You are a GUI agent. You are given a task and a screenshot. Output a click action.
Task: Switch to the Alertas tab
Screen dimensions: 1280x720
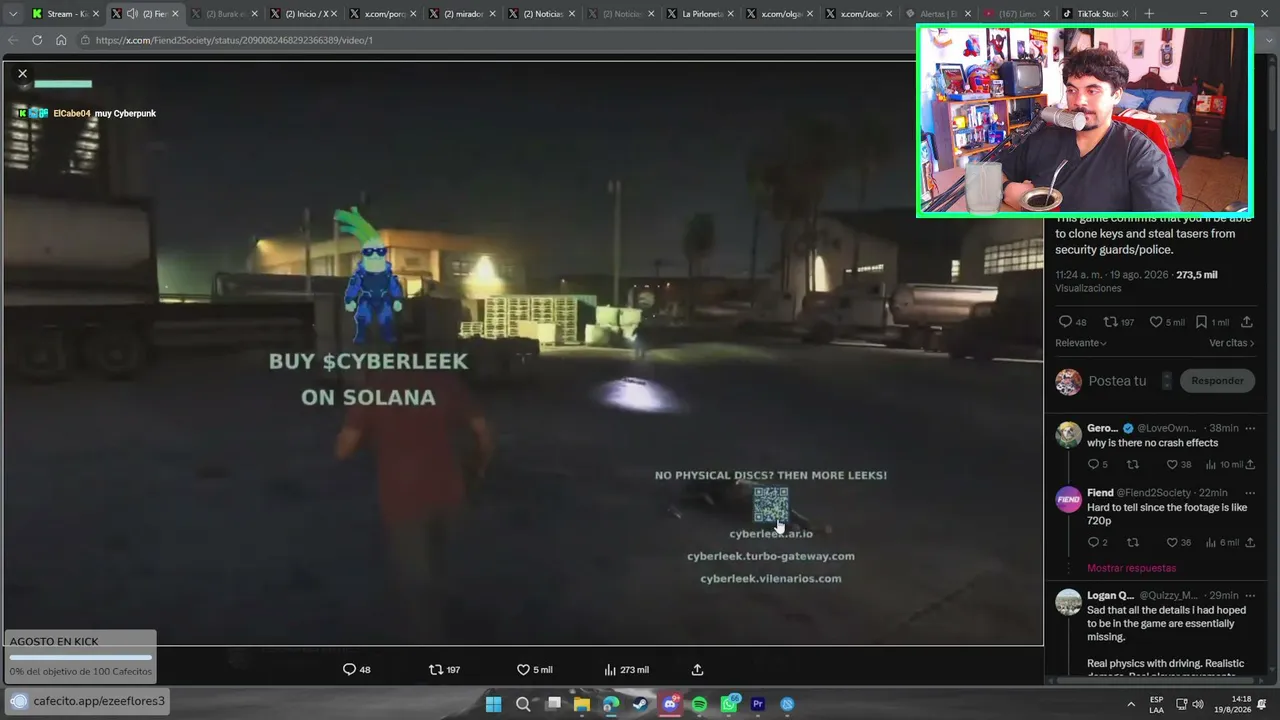click(x=936, y=14)
